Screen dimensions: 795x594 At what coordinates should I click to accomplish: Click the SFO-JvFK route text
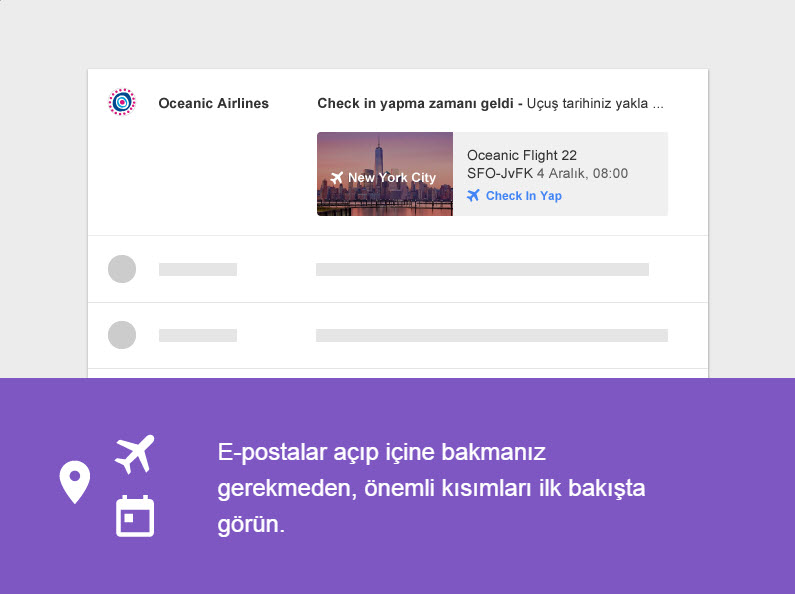(499, 173)
